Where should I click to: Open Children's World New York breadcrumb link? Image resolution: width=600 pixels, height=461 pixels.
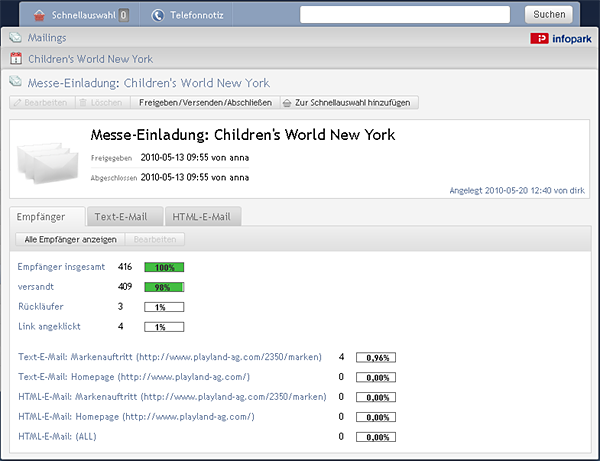(90, 59)
